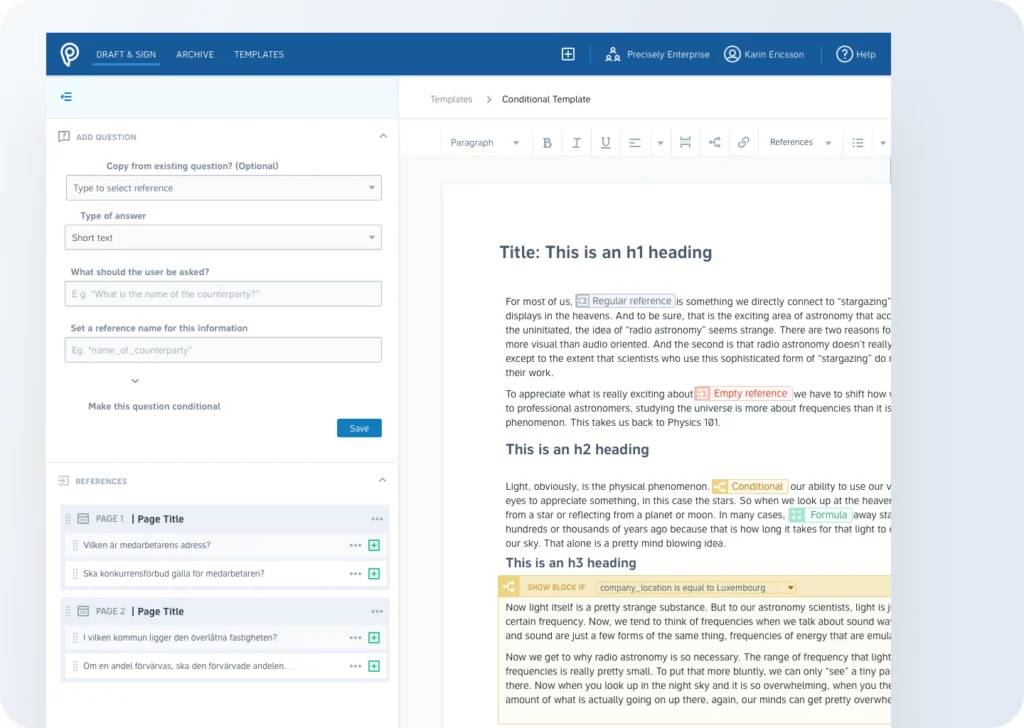The image size is (1024, 728).
Task: Insert 'I vilken kommun ligger' reference via plus
Action: pos(374,638)
